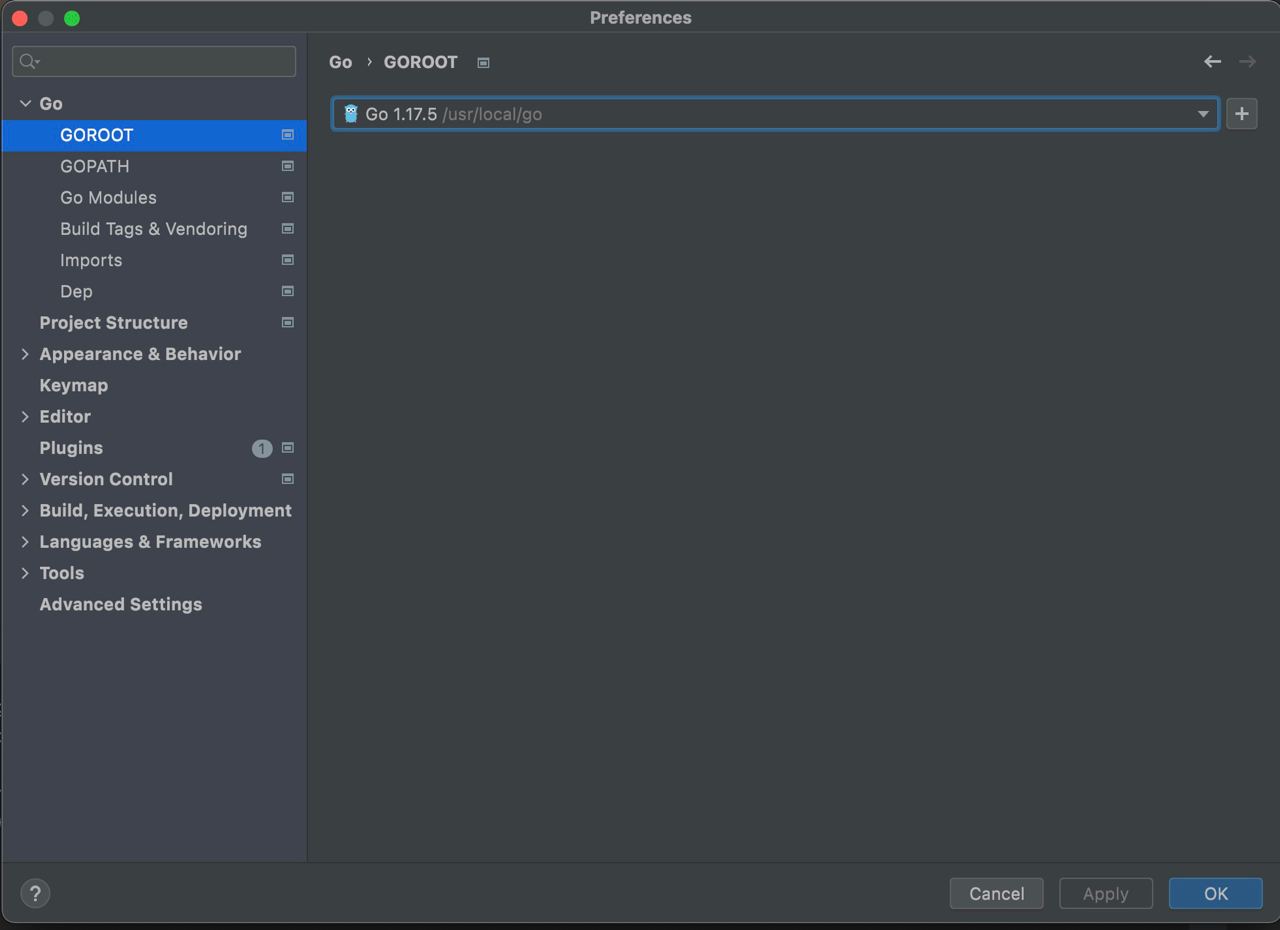This screenshot has width=1280, height=930.
Task: Expand the Editor settings section
Action: coord(25,417)
